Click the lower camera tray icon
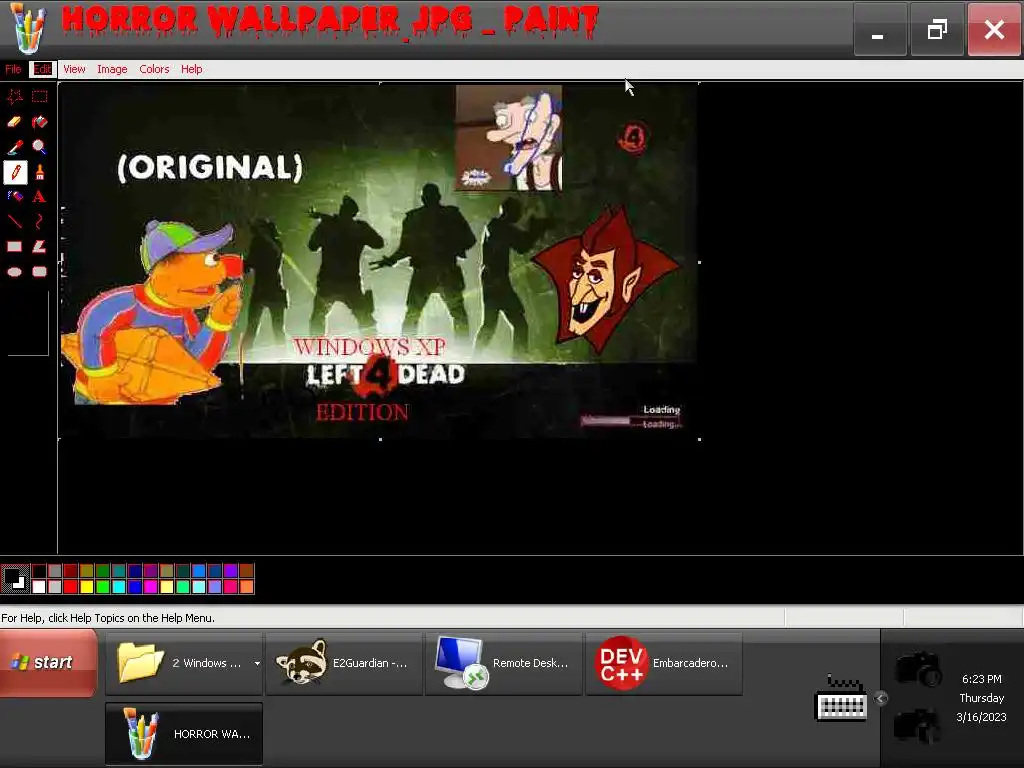 pos(917,725)
